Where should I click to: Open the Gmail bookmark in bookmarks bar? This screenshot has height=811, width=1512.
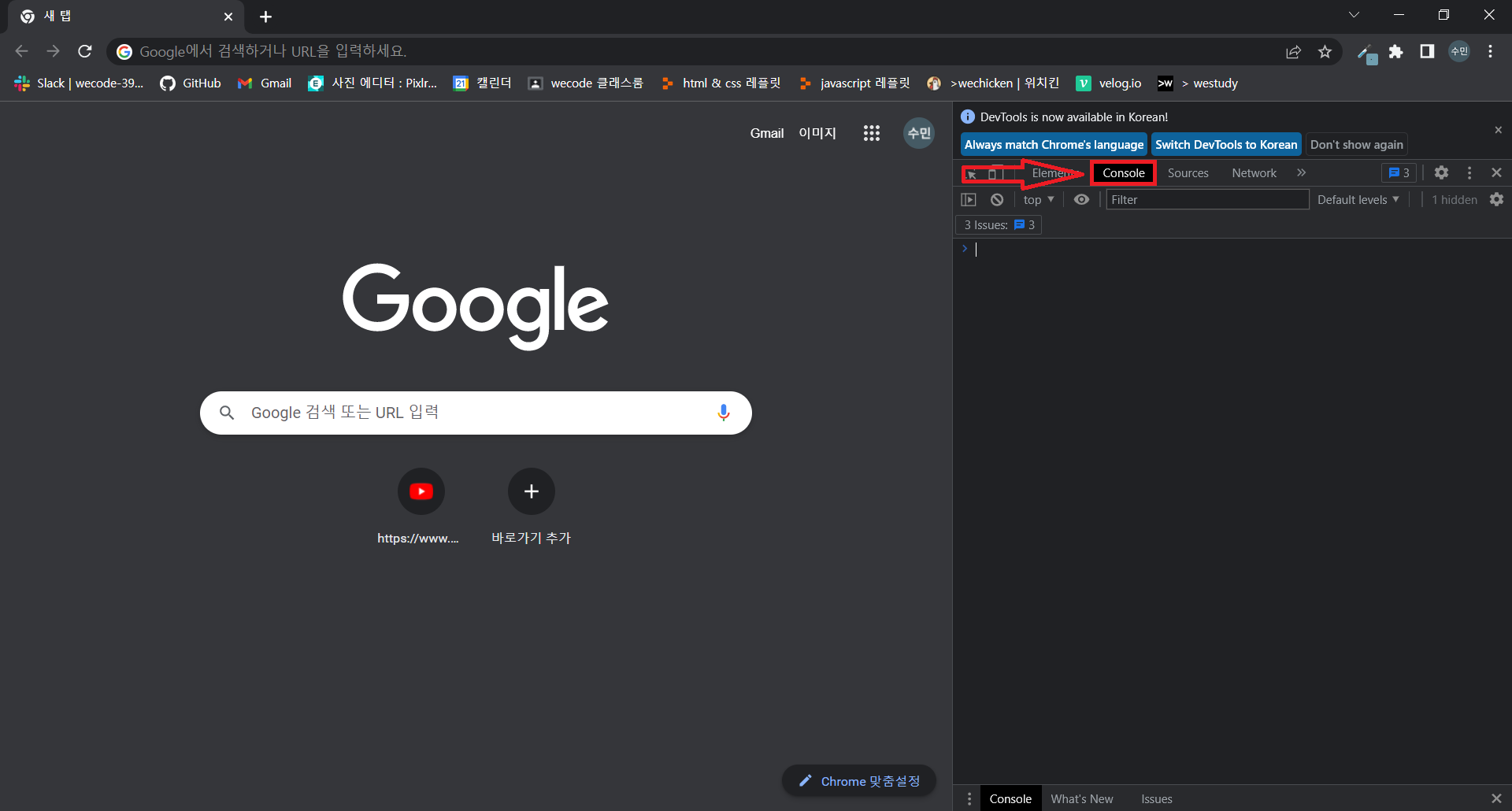tap(265, 83)
